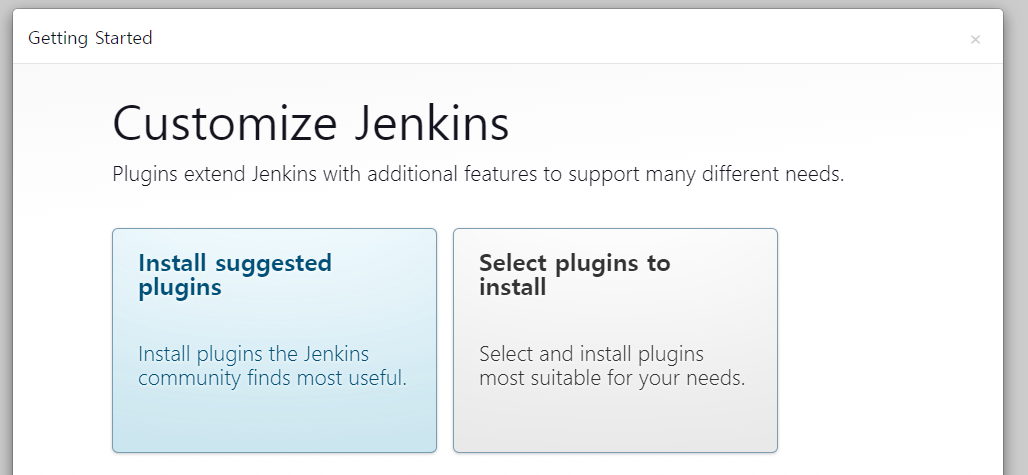Choose the Select plugins to install card
Viewport: 1028px width, 475px height.
click(x=615, y=340)
